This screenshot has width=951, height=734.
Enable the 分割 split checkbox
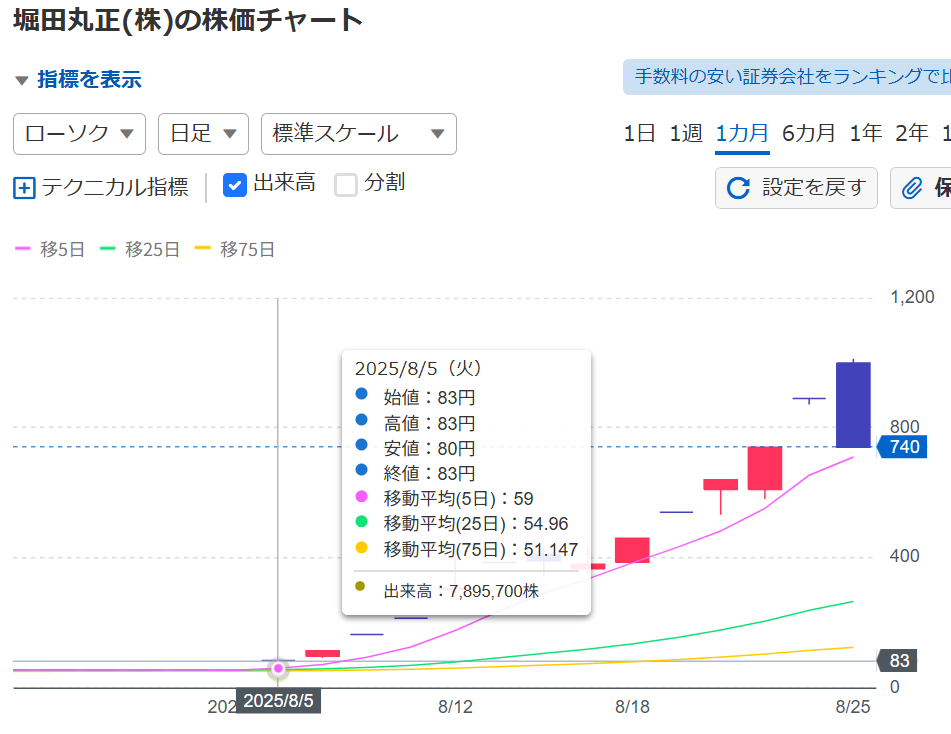click(346, 184)
